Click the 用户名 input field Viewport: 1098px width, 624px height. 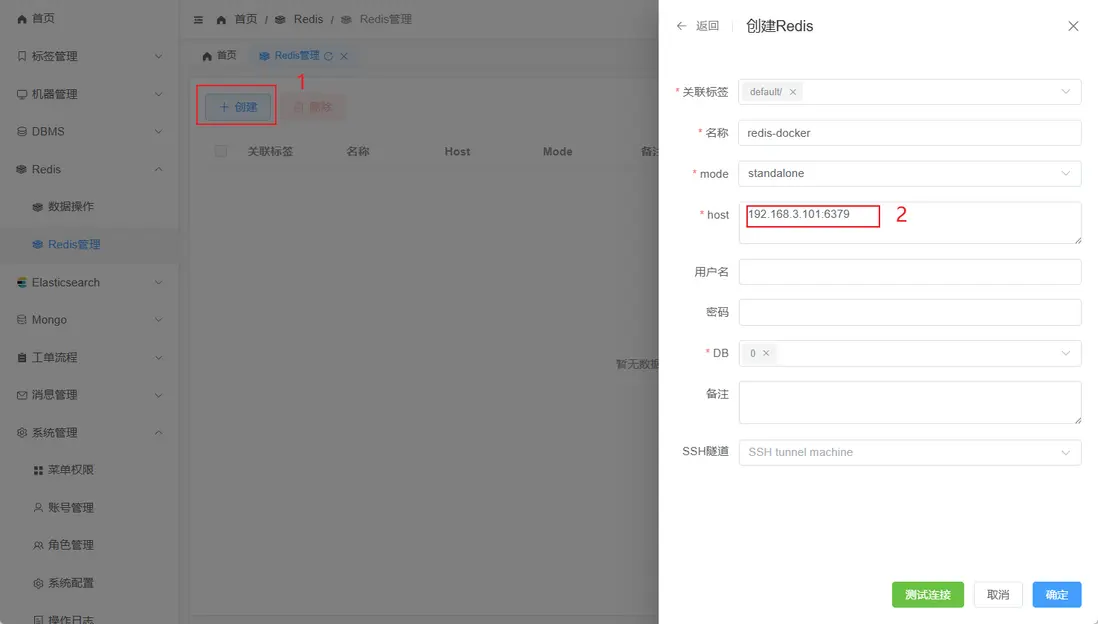(910, 272)
